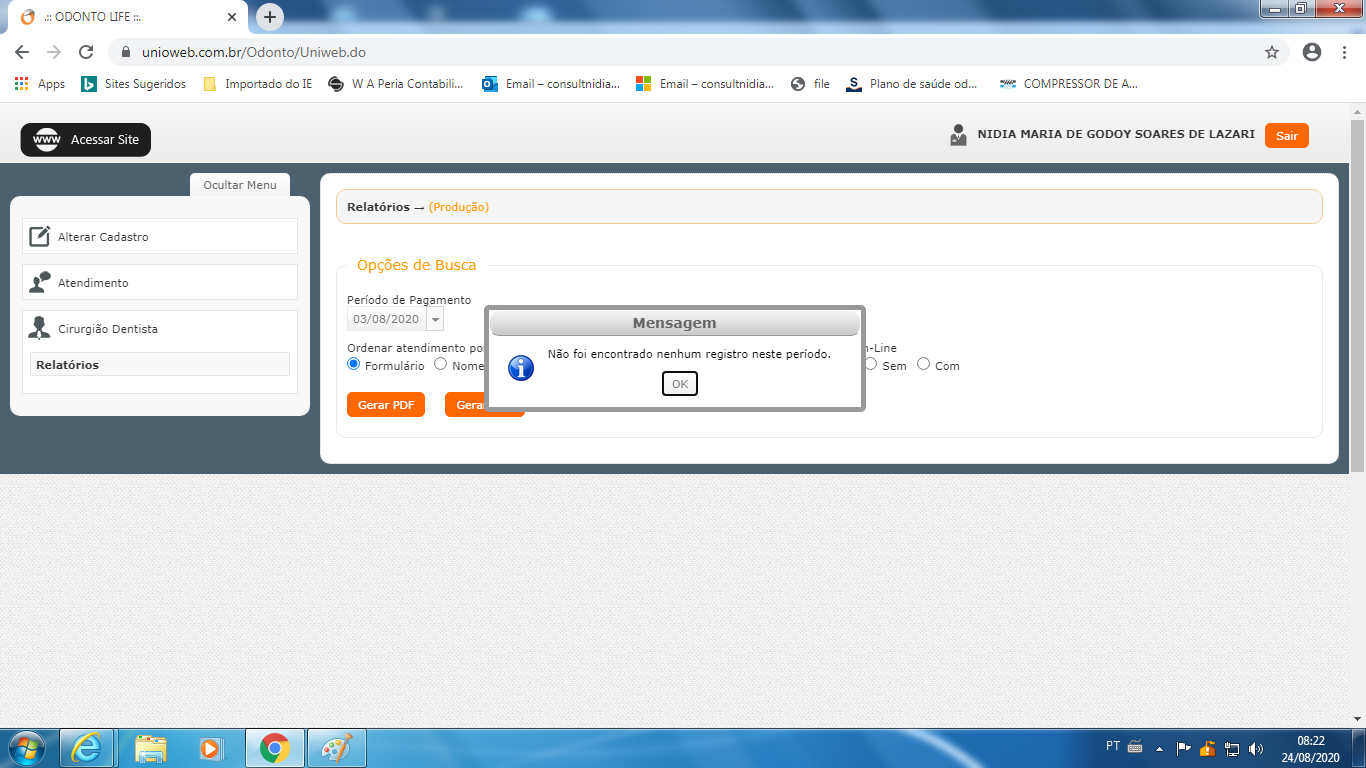
Task: Bookmark this page with the star icon
Action: (x=1272, y=52)
